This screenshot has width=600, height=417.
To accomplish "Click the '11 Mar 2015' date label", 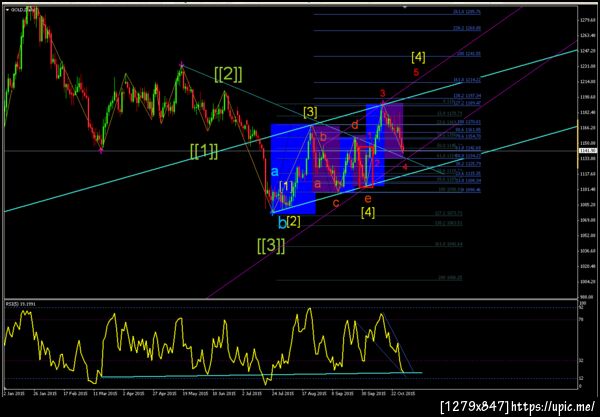I will [105, 393].
